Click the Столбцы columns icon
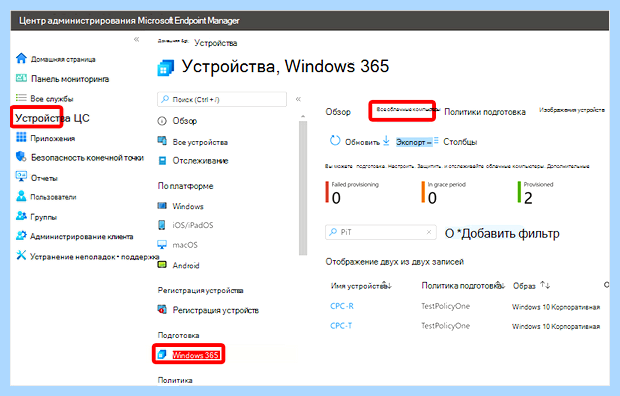 436,140
